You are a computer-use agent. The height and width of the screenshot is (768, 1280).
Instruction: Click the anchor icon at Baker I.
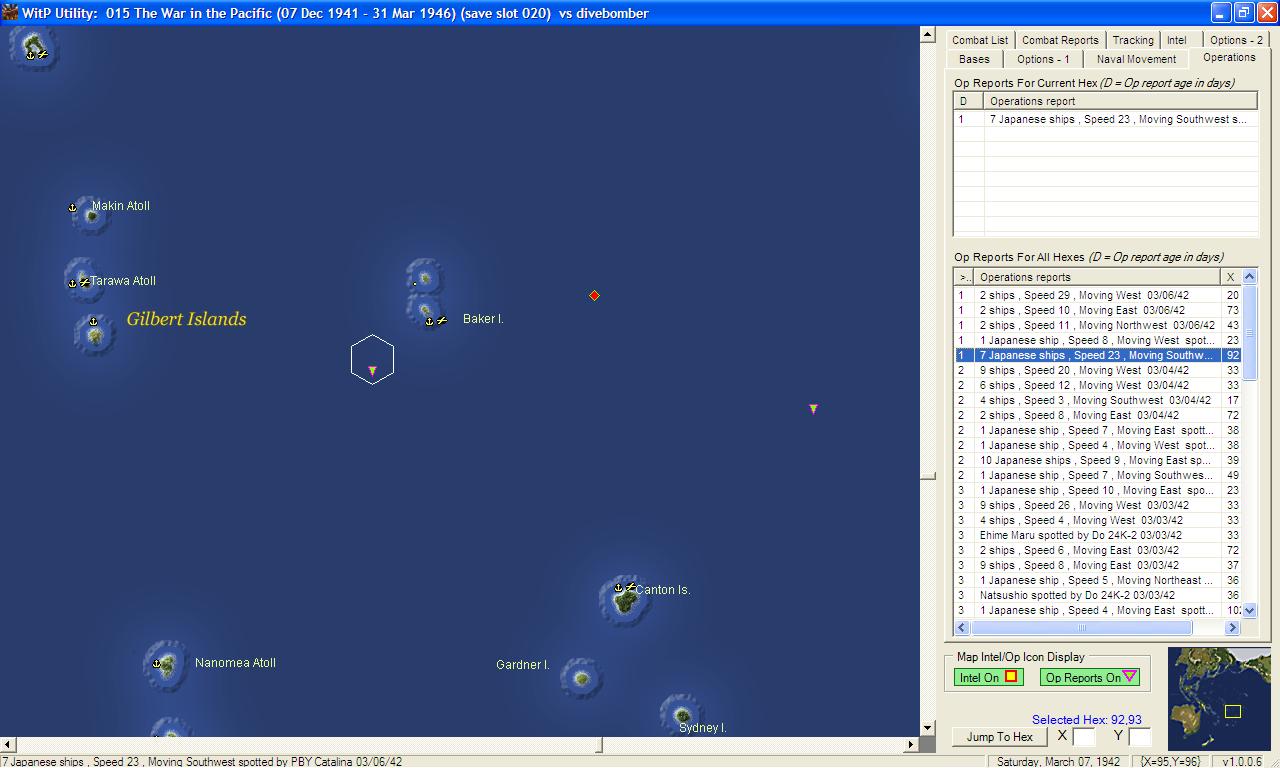pos(429,321)
